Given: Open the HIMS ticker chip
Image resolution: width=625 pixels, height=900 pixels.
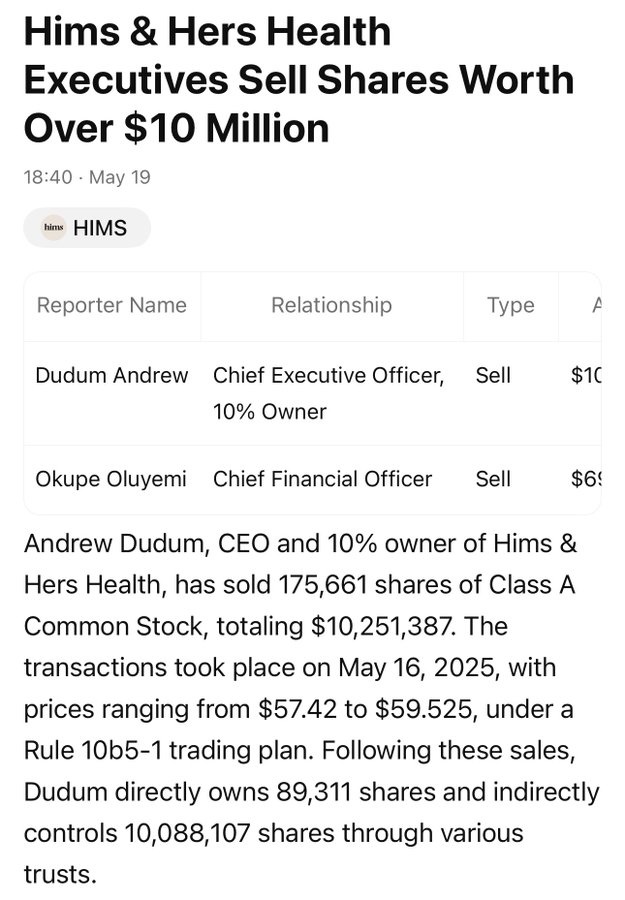Looking at the screenshot, I should (87, 228).
